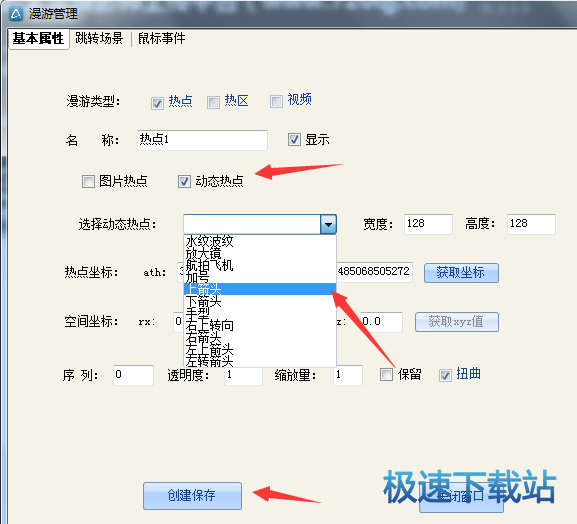577x524 pixels.
Task: Pick 右上转向 in the dropdown list
Action: pos(260,325)
